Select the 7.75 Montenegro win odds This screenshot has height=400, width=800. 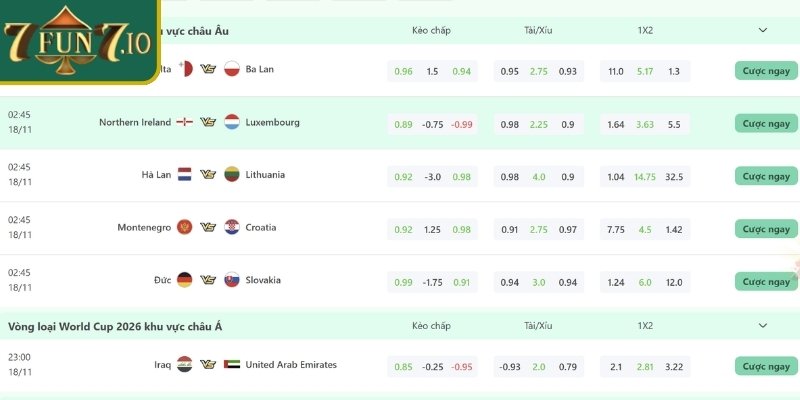coord(615,229)
